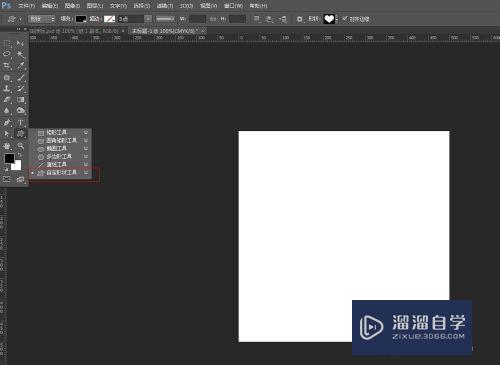Select the Clone Stamp tool
Screen dimensions: 500x365
coord(7,89)
